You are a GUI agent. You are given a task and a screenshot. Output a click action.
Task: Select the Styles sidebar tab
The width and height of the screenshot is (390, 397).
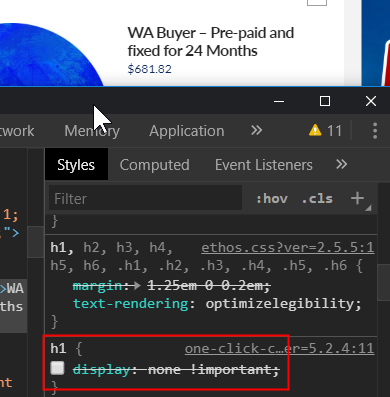[x=76, y=165]
